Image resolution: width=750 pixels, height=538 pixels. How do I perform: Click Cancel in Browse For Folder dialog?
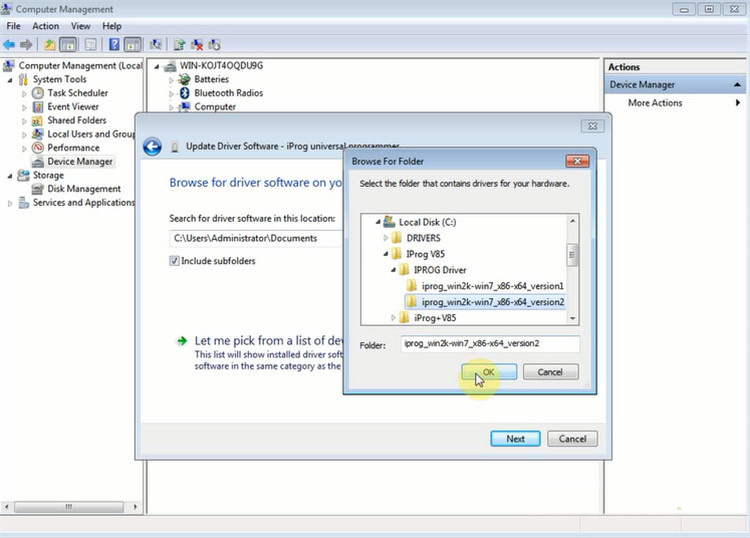coord(550,372)
